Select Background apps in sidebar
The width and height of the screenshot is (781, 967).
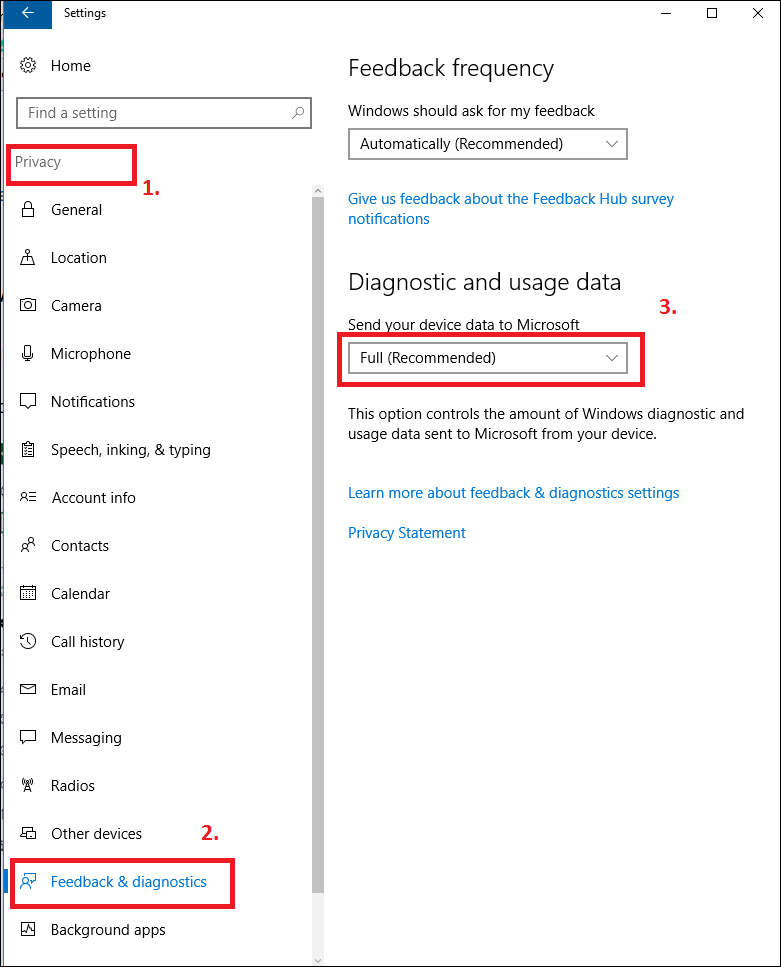pyautogui.click(x=108, y=929)
